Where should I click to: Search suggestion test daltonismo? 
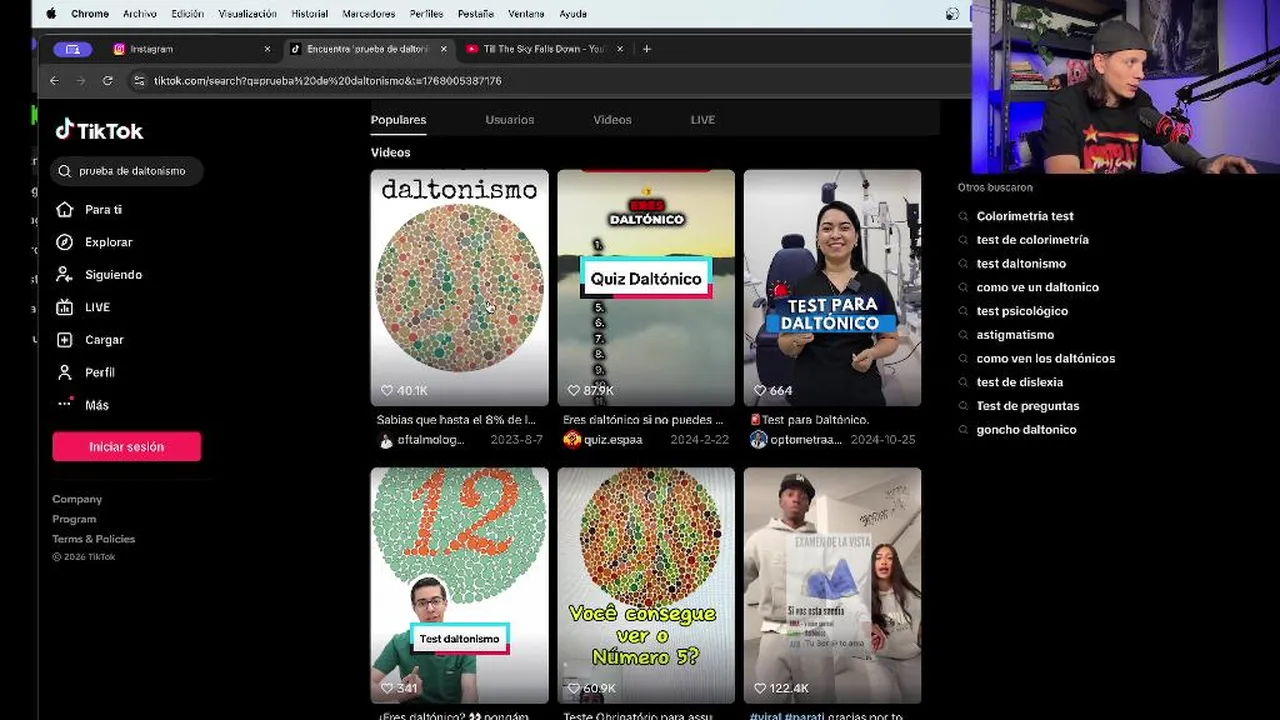[1021, 264]
